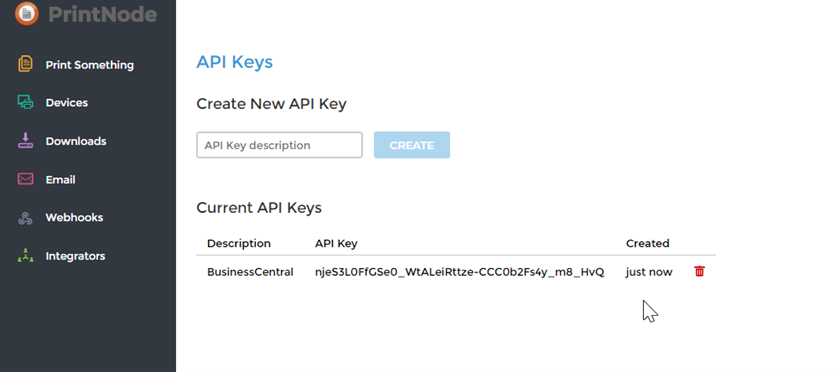Image resolution: width=840 pixels, height=372 pixels.
Task: Open the Downloads section
Action: [x=76, y=141]
